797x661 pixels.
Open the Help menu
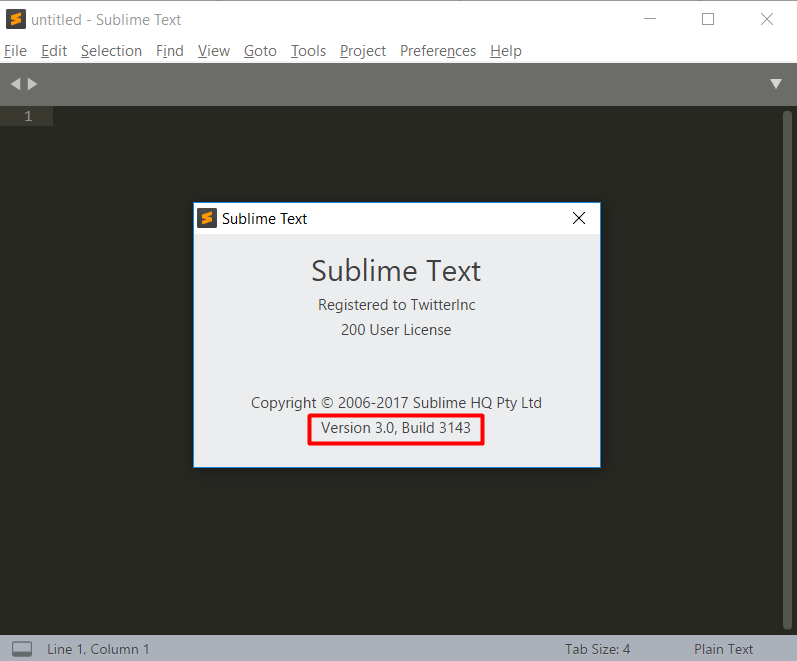coord(506,51)
